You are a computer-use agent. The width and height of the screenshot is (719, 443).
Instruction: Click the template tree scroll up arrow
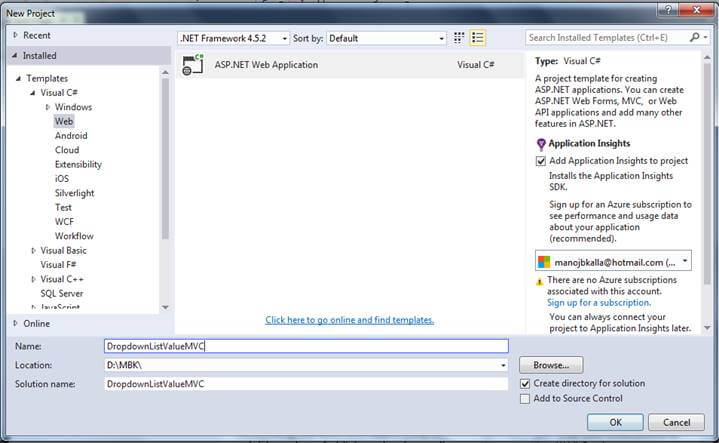click(x=166, y=72)
